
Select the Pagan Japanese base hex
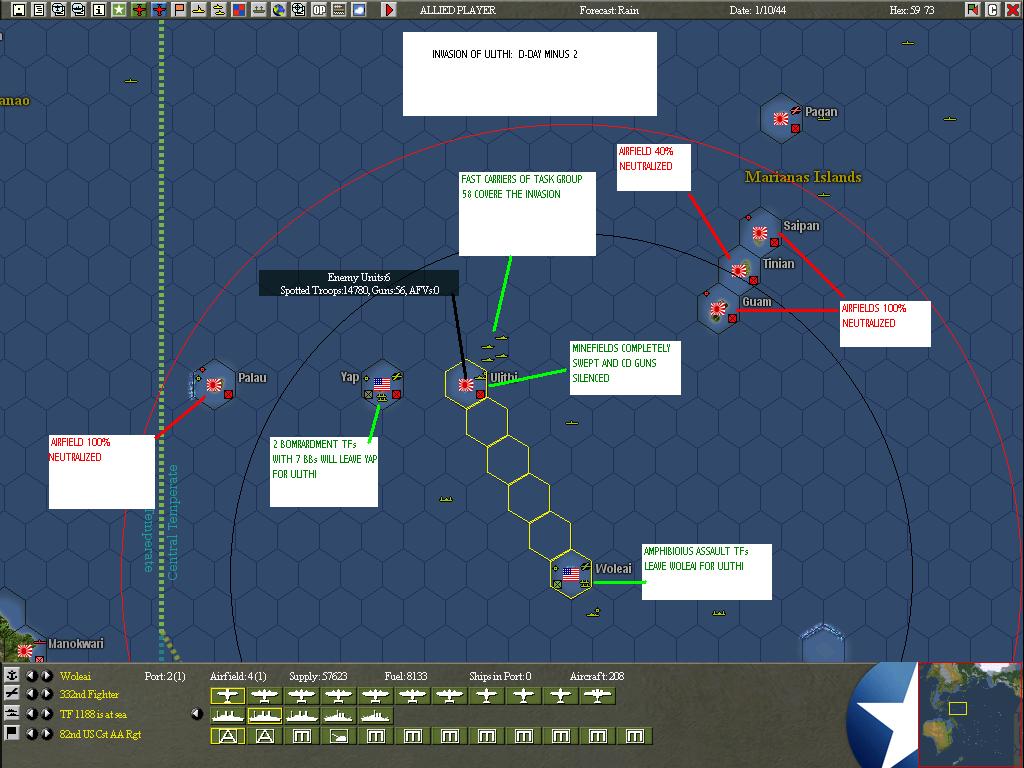pos(781,119)
